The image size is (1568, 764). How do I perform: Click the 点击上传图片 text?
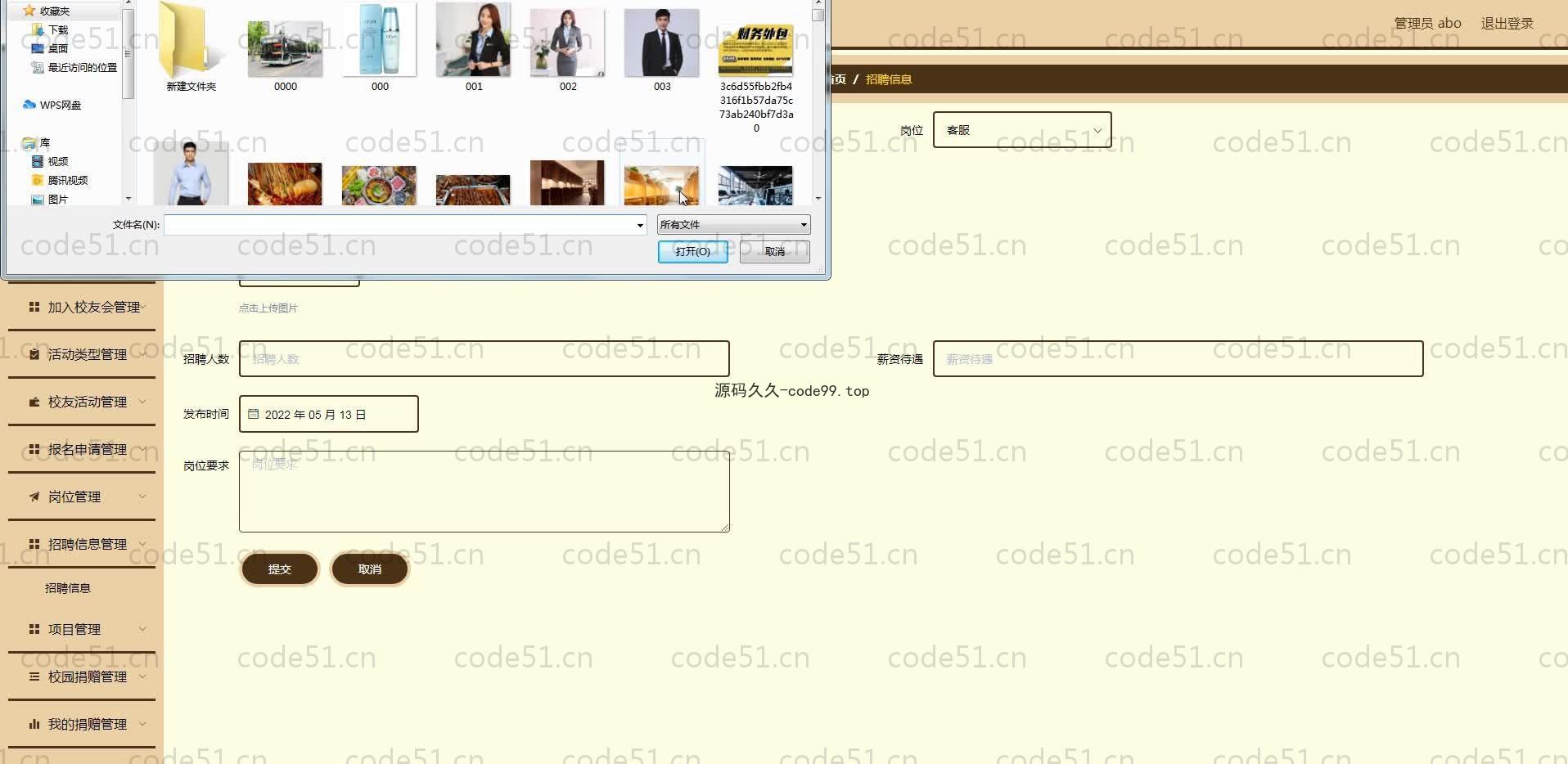[x=268, y=308]
